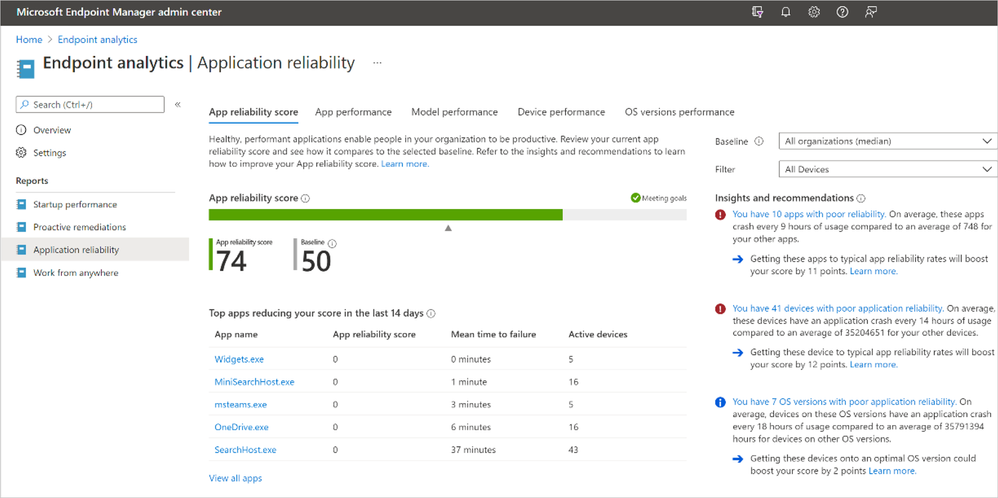Open Work from anywhere report

pyautogui.click(x=76, y=273)
